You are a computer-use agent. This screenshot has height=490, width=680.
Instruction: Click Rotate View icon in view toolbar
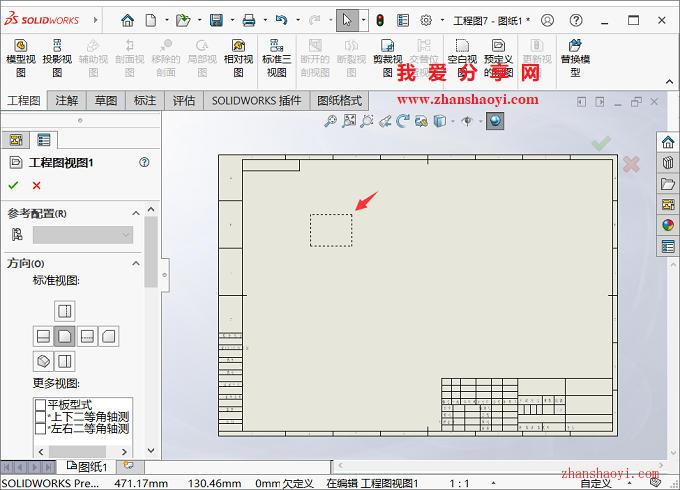(x=403, y=121)
